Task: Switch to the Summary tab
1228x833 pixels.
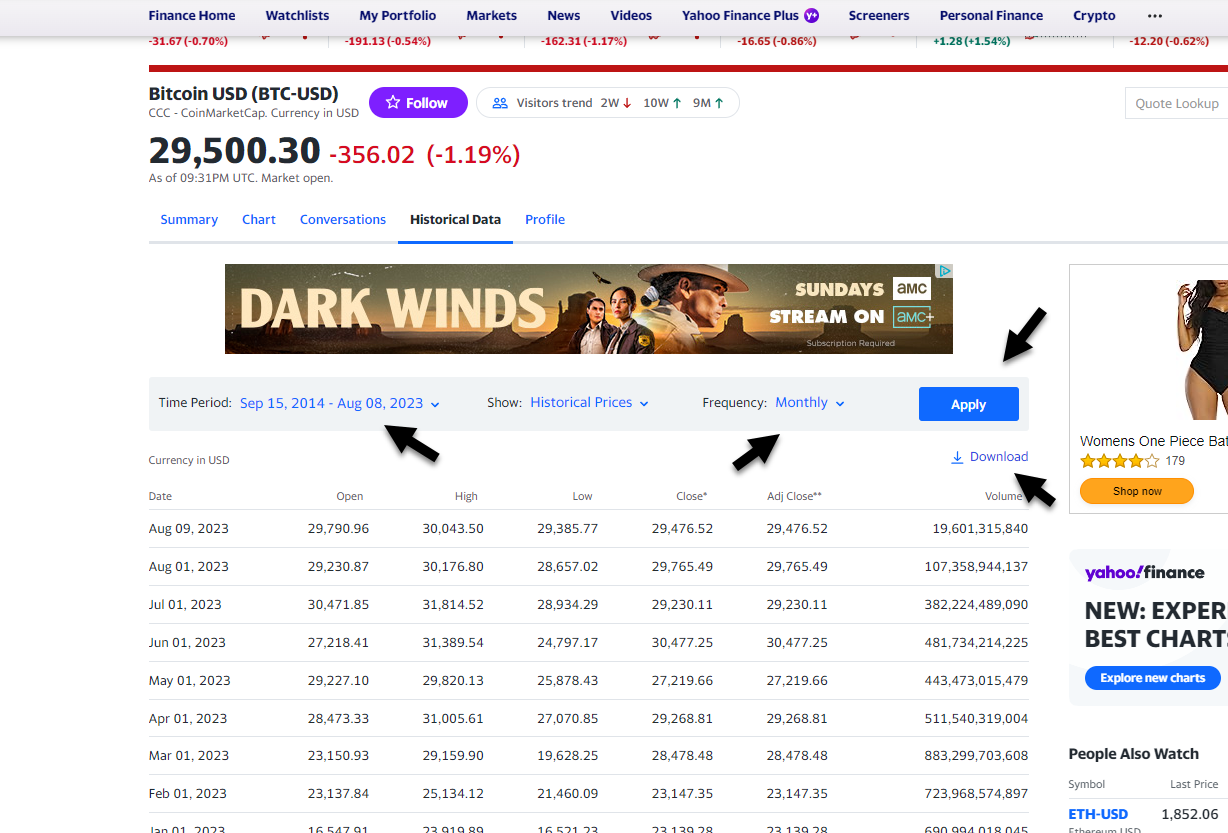Action: pos(189,220)
